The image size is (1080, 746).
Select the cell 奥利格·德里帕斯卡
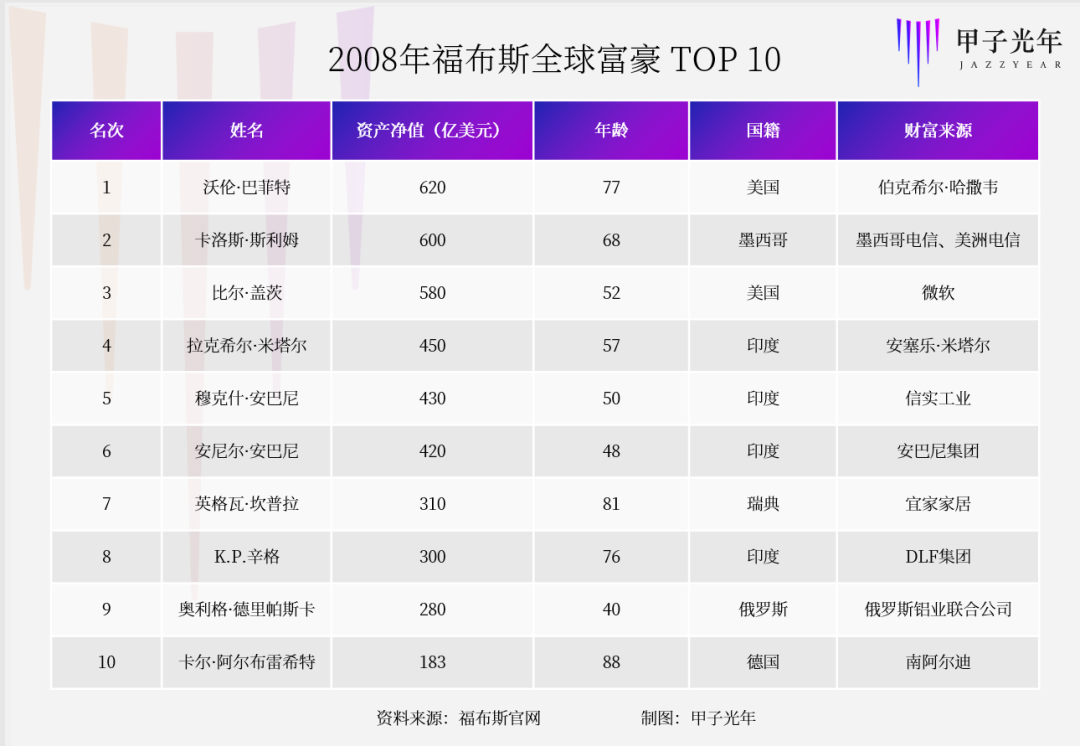[247, 610]
